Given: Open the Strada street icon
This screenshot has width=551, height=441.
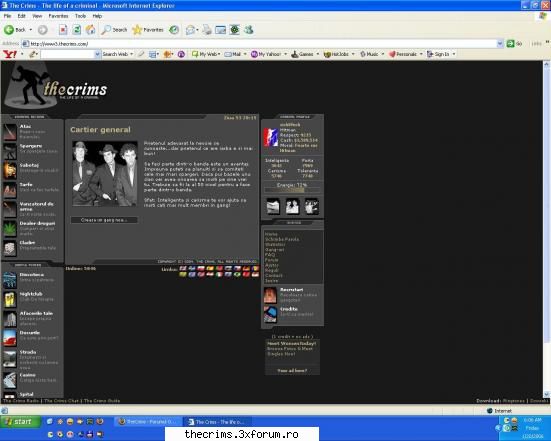Looking at the screenshot, I should [10, 358].
